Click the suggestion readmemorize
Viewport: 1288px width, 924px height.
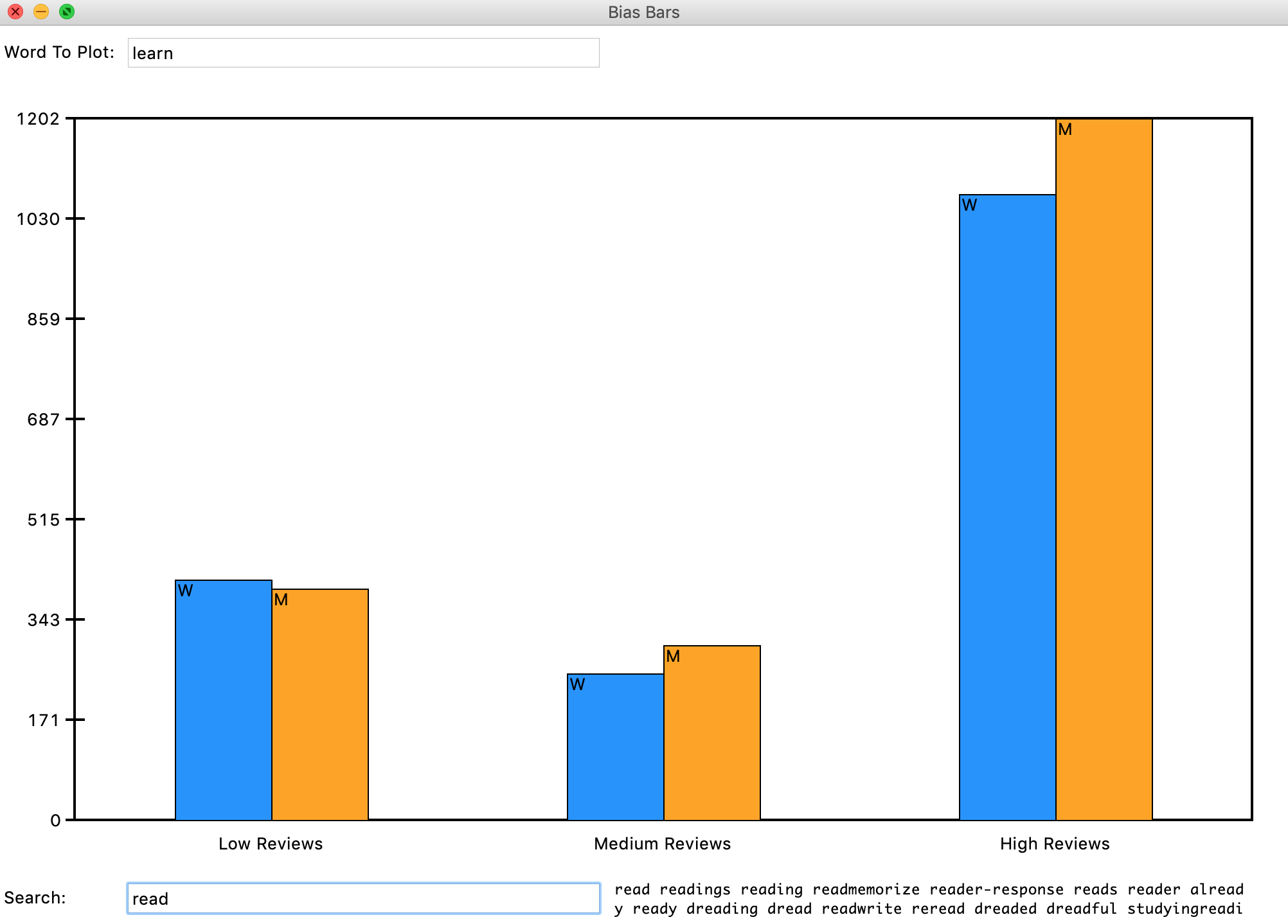click(x=865, y=890)
